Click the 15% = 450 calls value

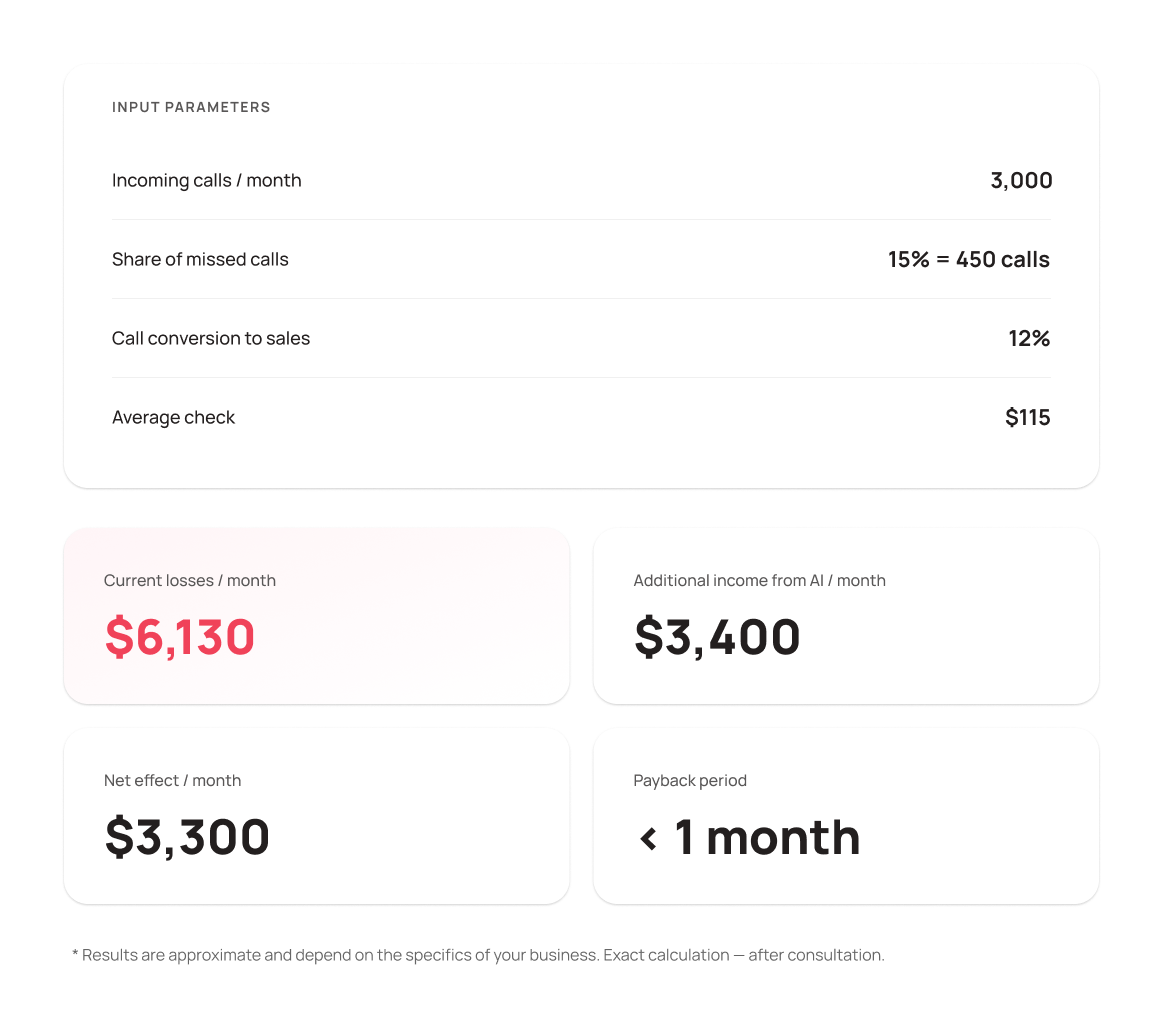(x=968, y=260)
